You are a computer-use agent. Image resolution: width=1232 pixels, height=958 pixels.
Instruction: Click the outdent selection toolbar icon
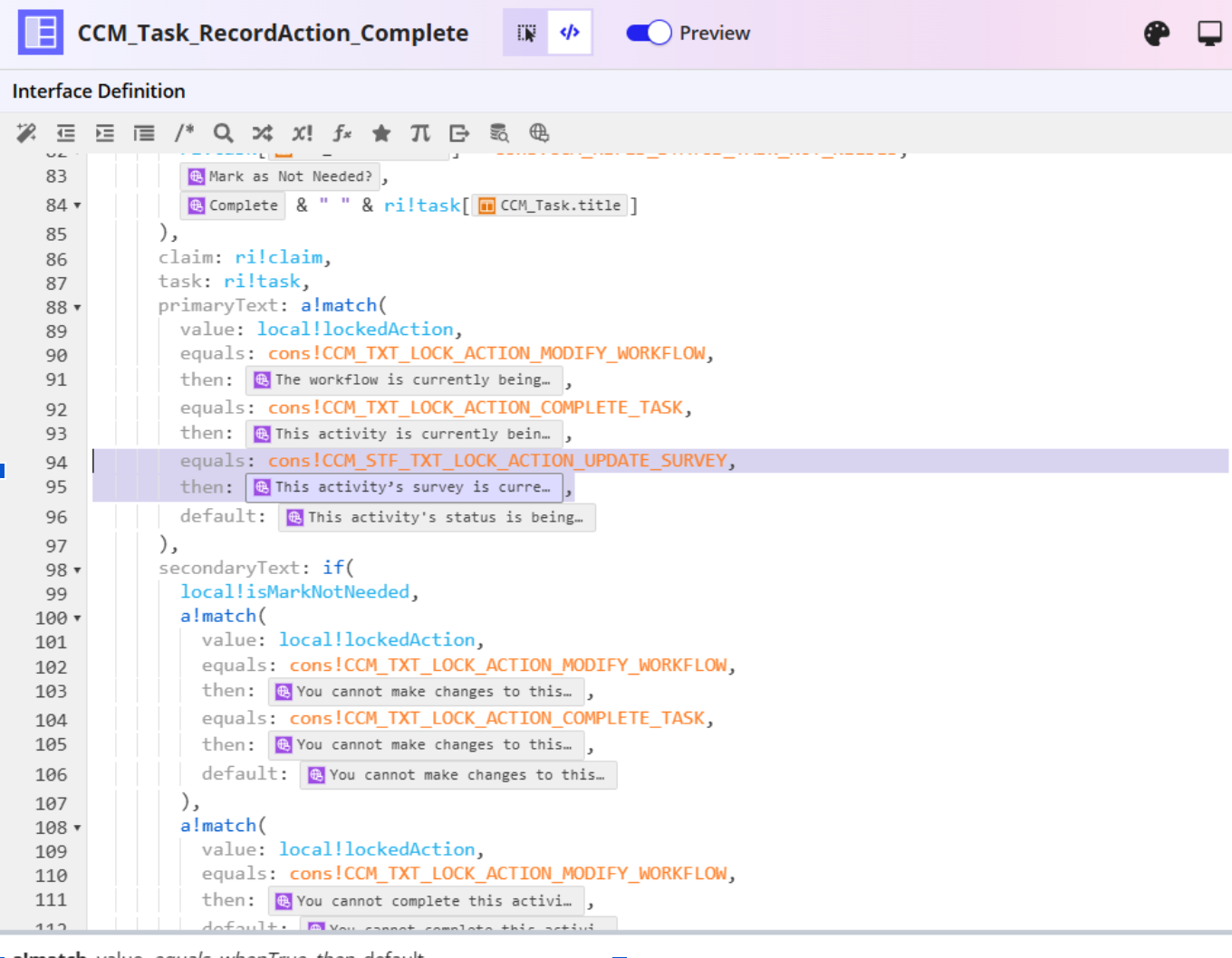(x=66, y=133)
